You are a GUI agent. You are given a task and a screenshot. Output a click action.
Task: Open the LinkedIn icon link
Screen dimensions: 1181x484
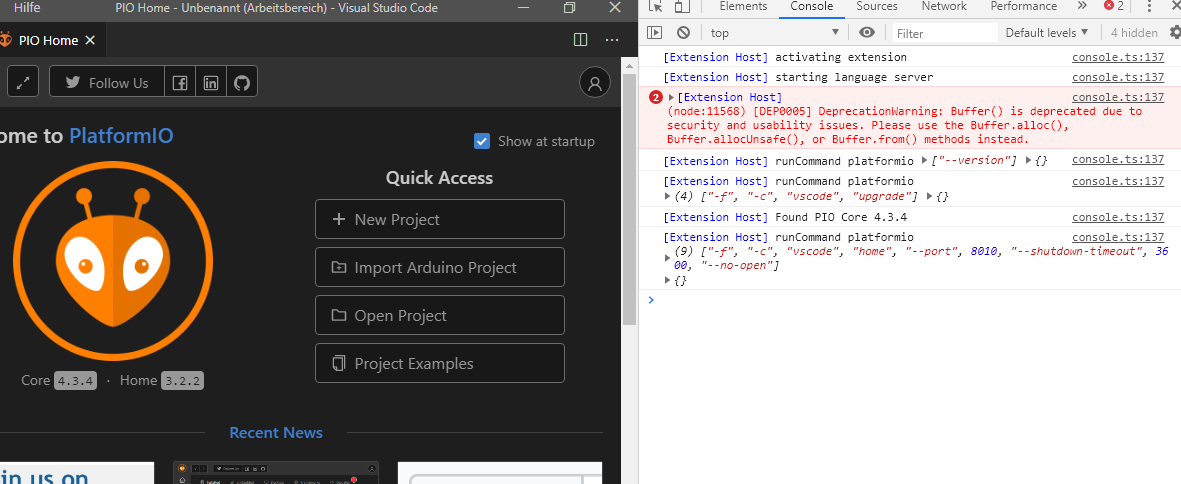click(211, 82)
